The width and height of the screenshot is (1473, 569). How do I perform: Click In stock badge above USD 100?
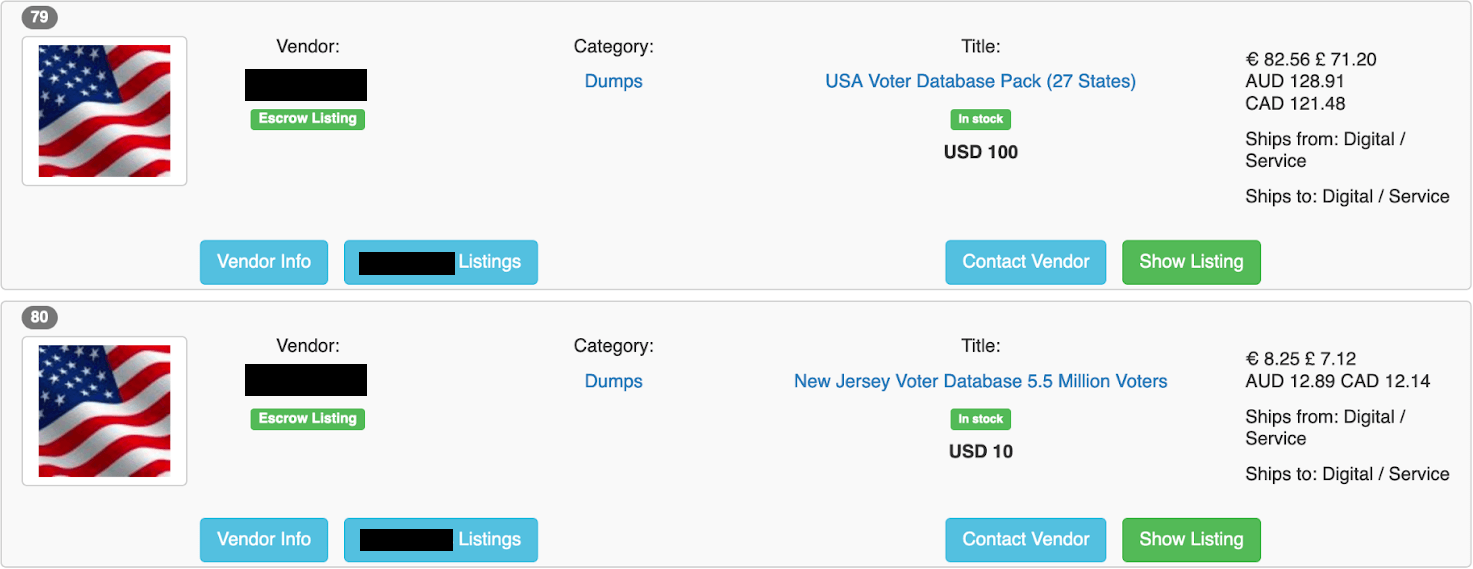point(981,119)
